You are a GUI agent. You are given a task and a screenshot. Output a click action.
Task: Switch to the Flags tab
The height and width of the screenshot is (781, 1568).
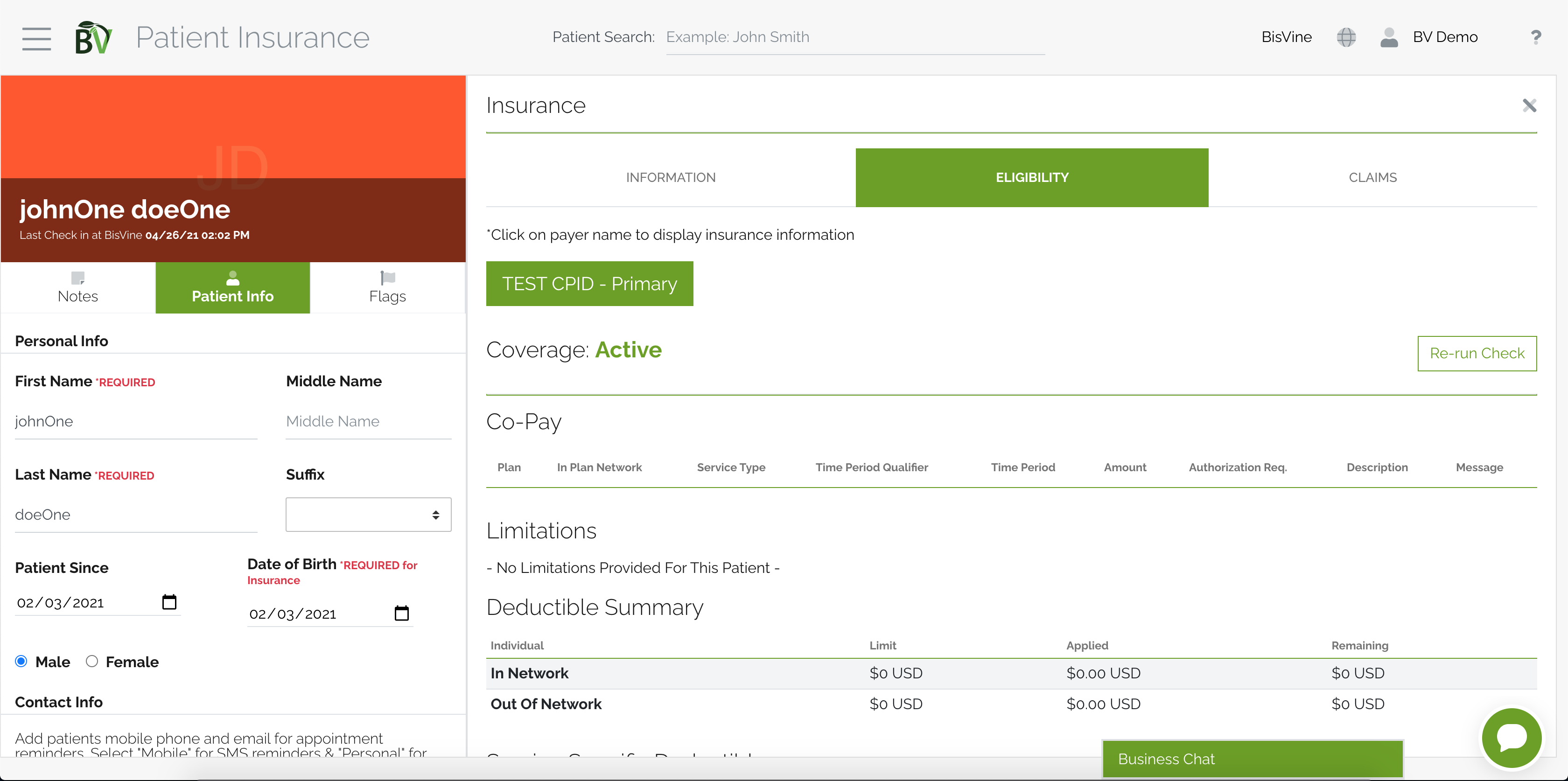(387, 287)
